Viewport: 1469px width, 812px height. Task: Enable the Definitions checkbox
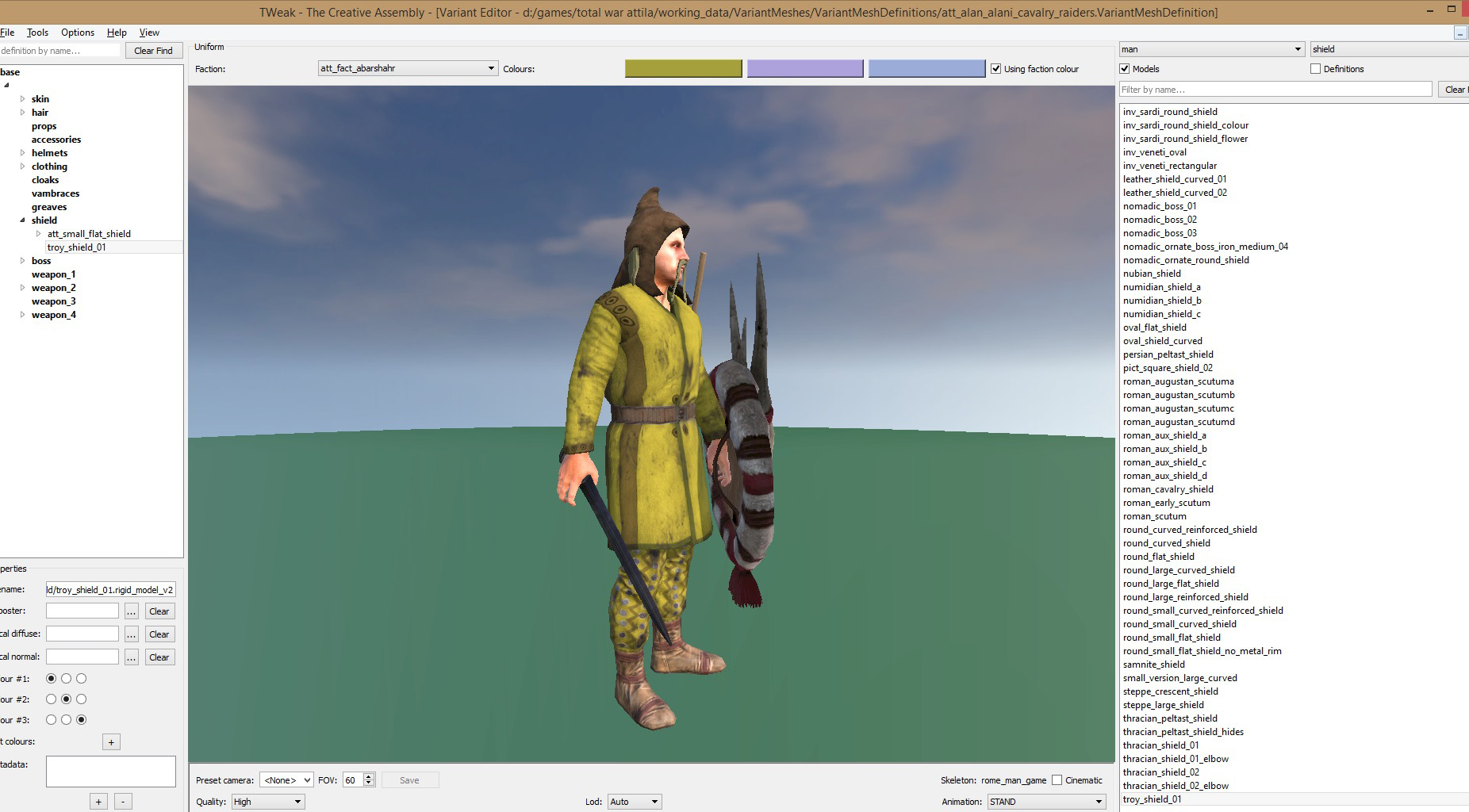pos(1315,69)
